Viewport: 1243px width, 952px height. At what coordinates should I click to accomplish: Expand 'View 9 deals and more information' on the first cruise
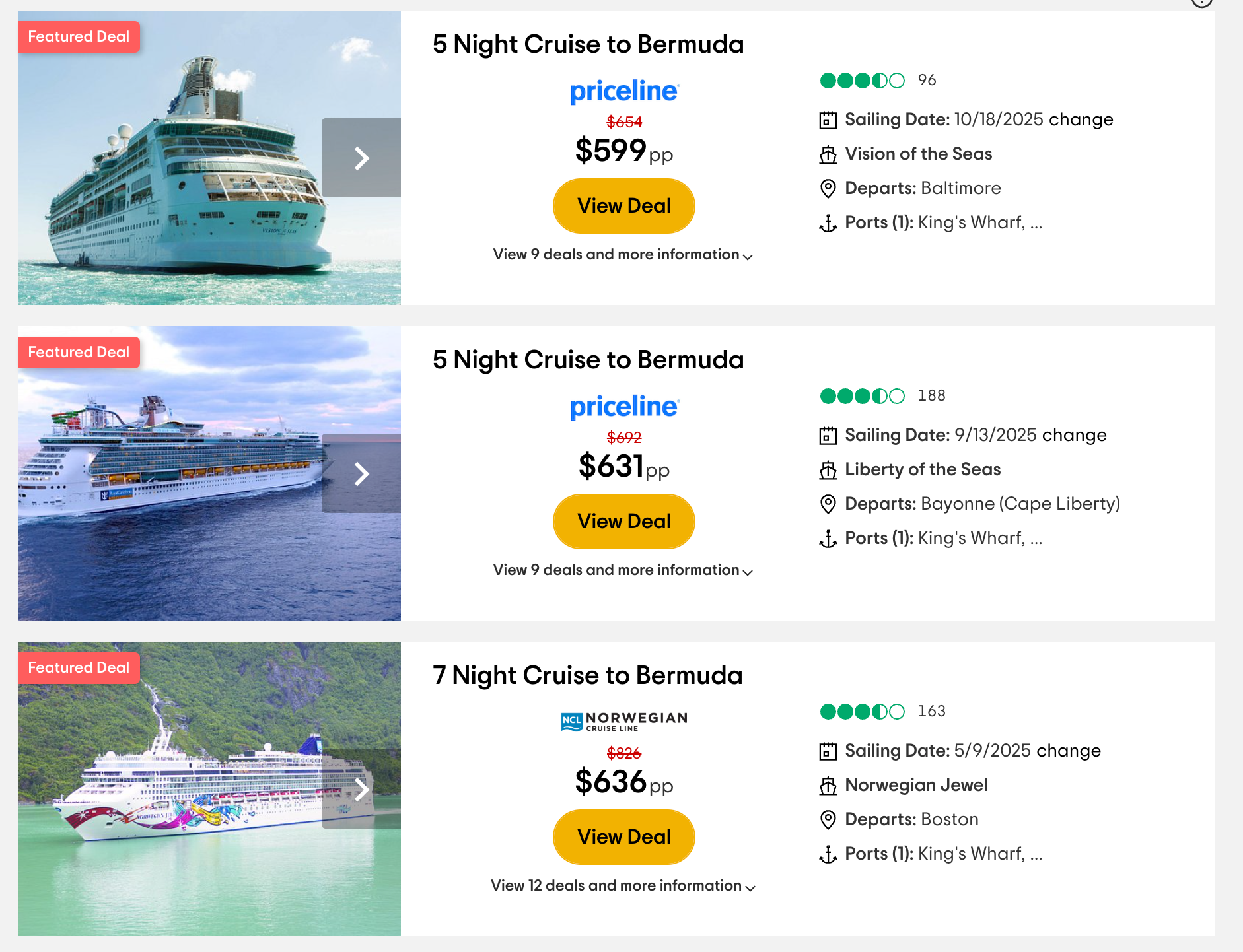pos(623,255)
